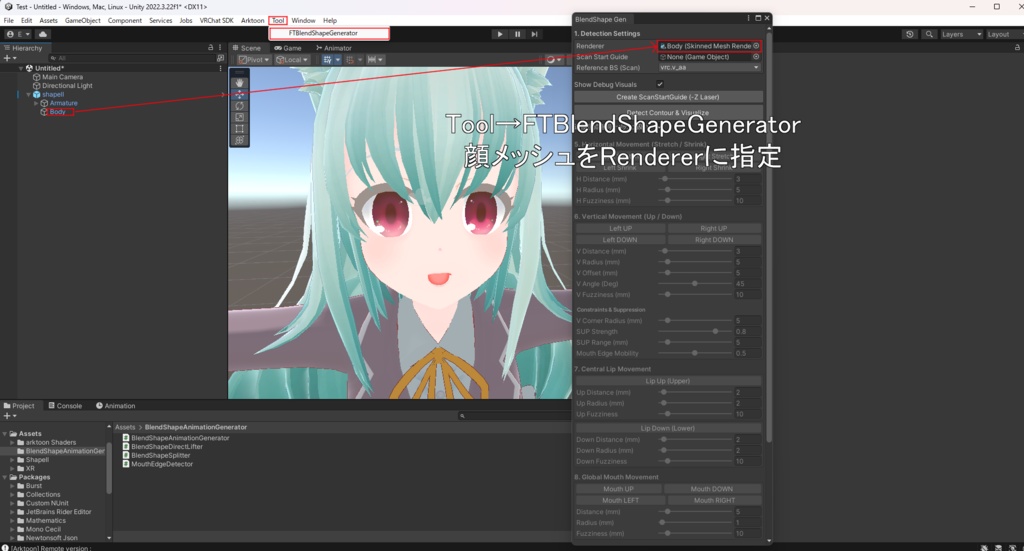Click the global search magnifier icon

tap(929, 34)
